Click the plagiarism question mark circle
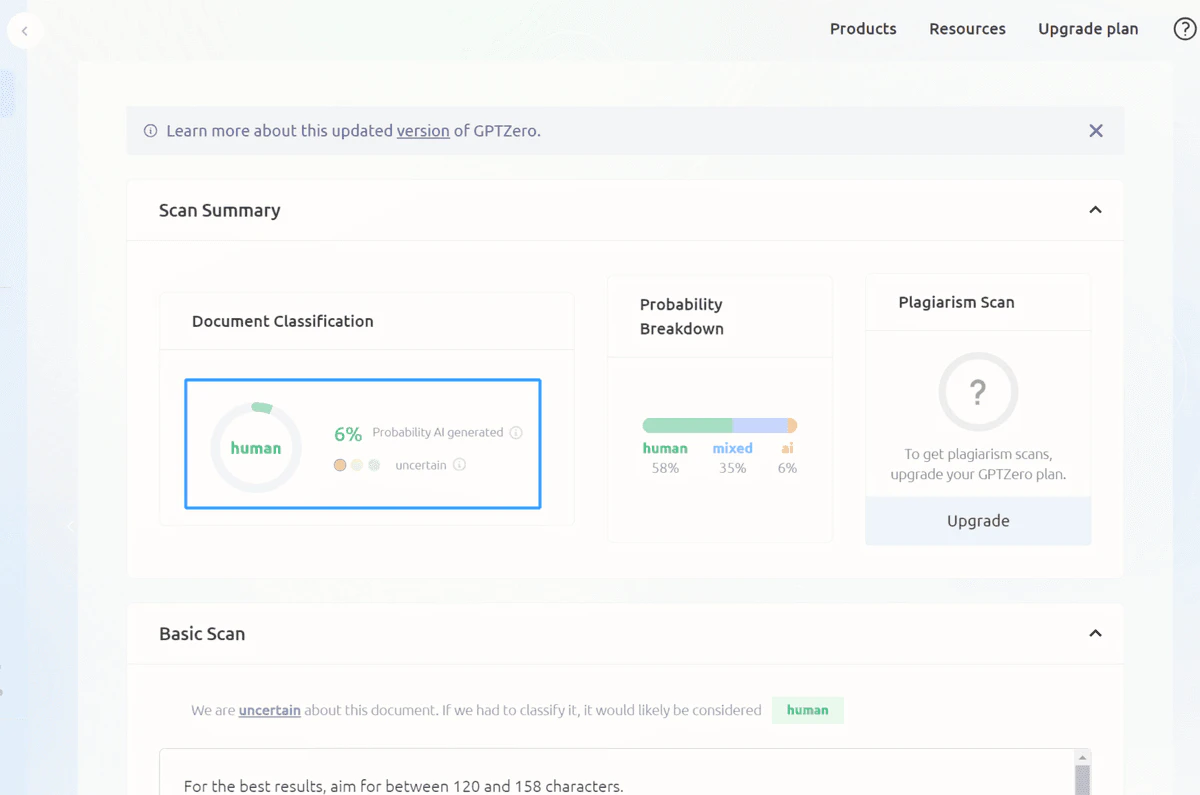 pyautogui.click(x=978, y=392)
